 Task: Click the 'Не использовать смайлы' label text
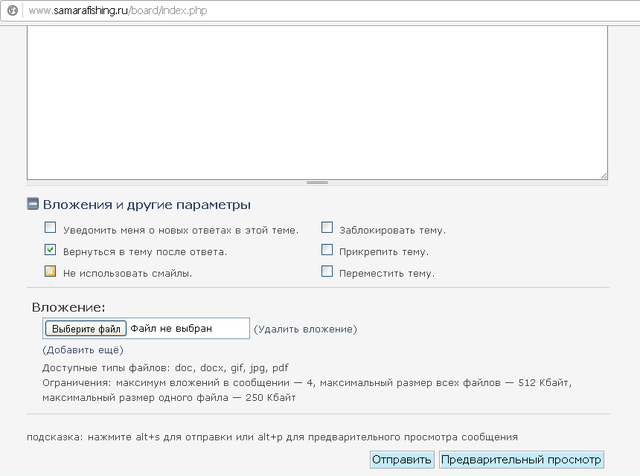tap(127, 273)
